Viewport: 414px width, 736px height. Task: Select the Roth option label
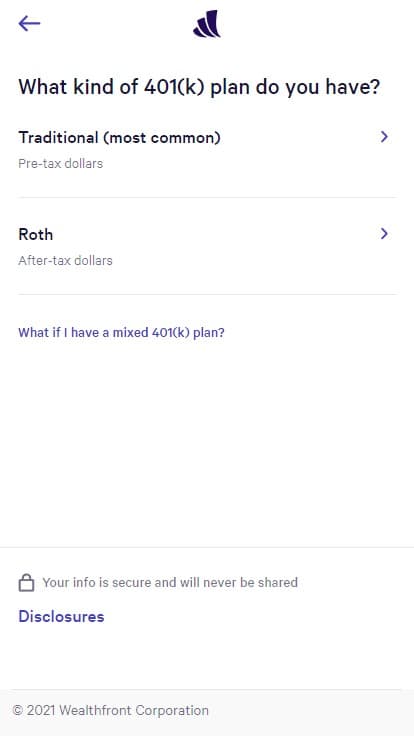(x=36, y=234)
